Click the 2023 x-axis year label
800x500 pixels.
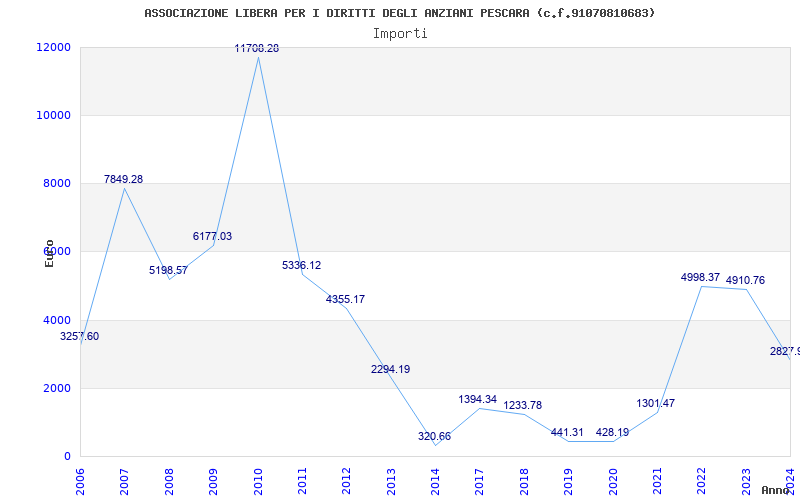click(746, 481)
